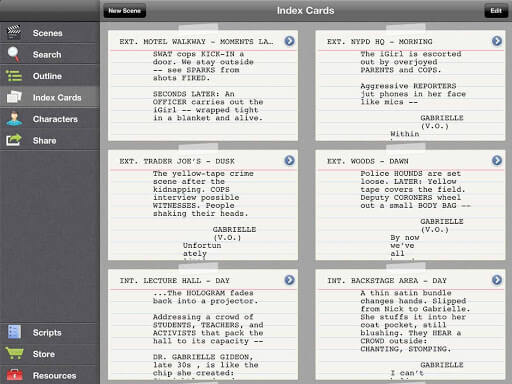The height and width of the screenshot is (384, 512).
Task: Select the EXT. NYPD HQ - MORNING heading
Action: 380,42
